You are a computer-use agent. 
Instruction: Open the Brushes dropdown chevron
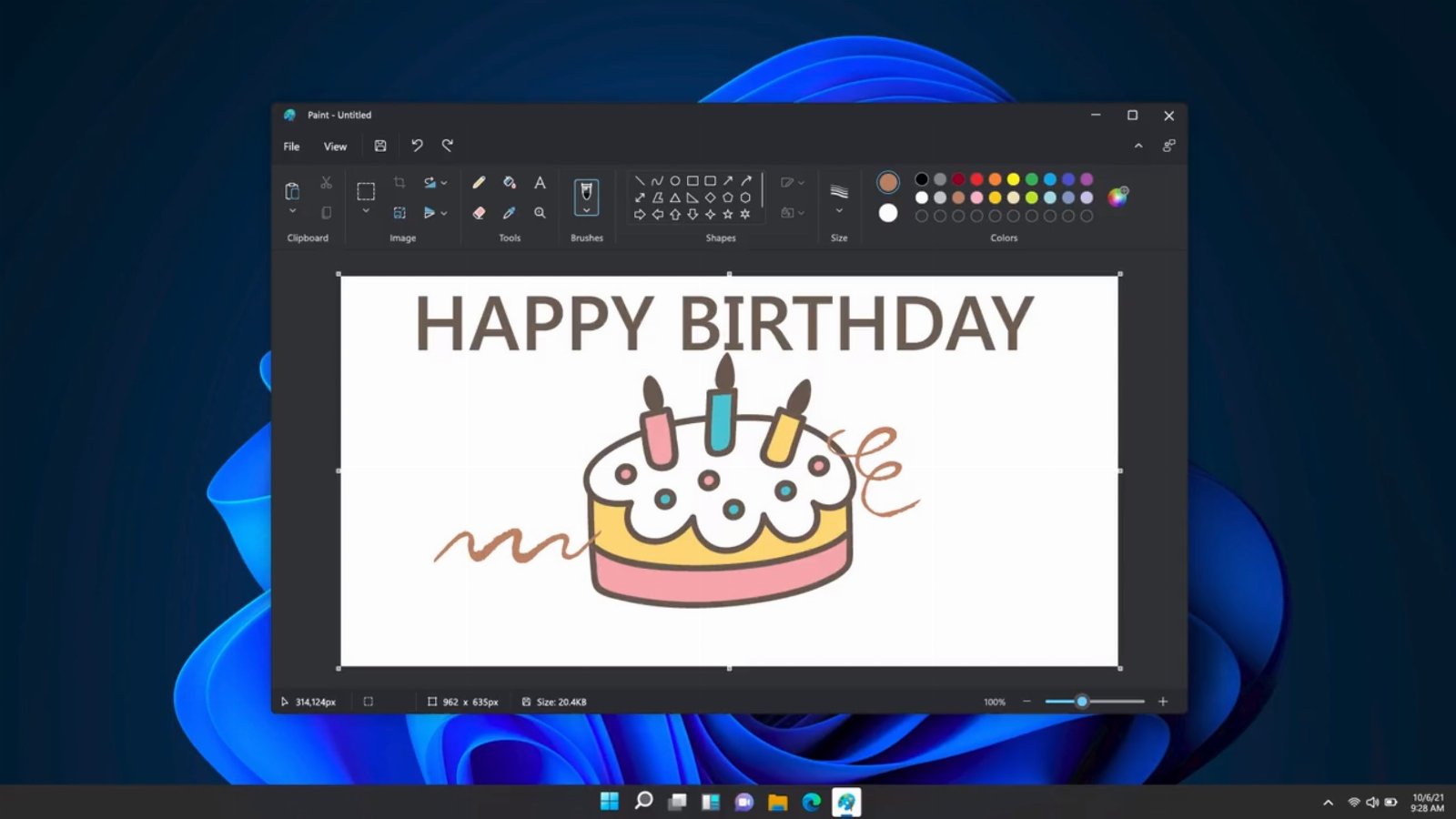(587, 210)
